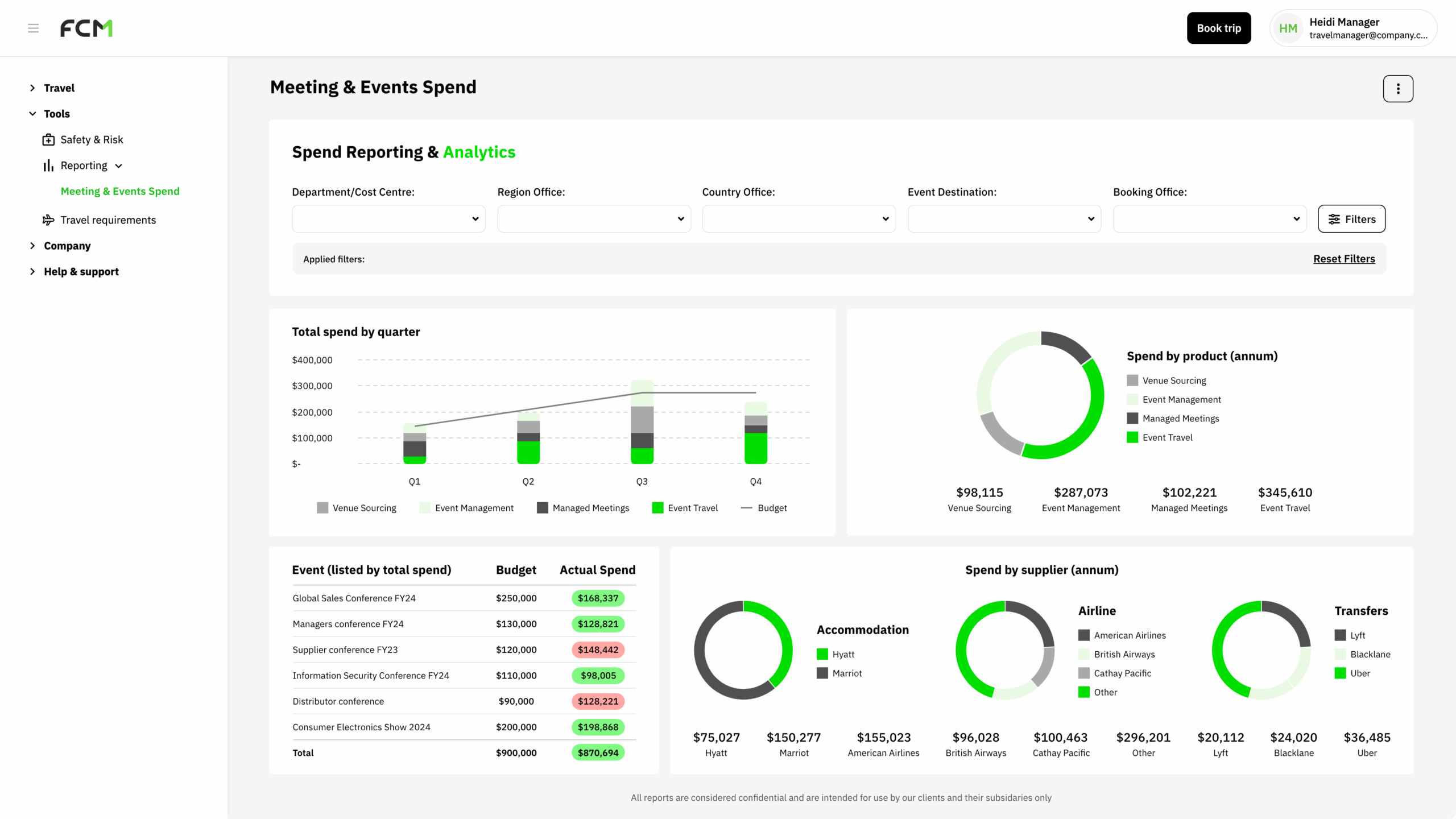Open the Department/Cost Centre dropdown
Image resolution: width=1456 pixels, height=819 pixels.
click(x=388, y=219)
